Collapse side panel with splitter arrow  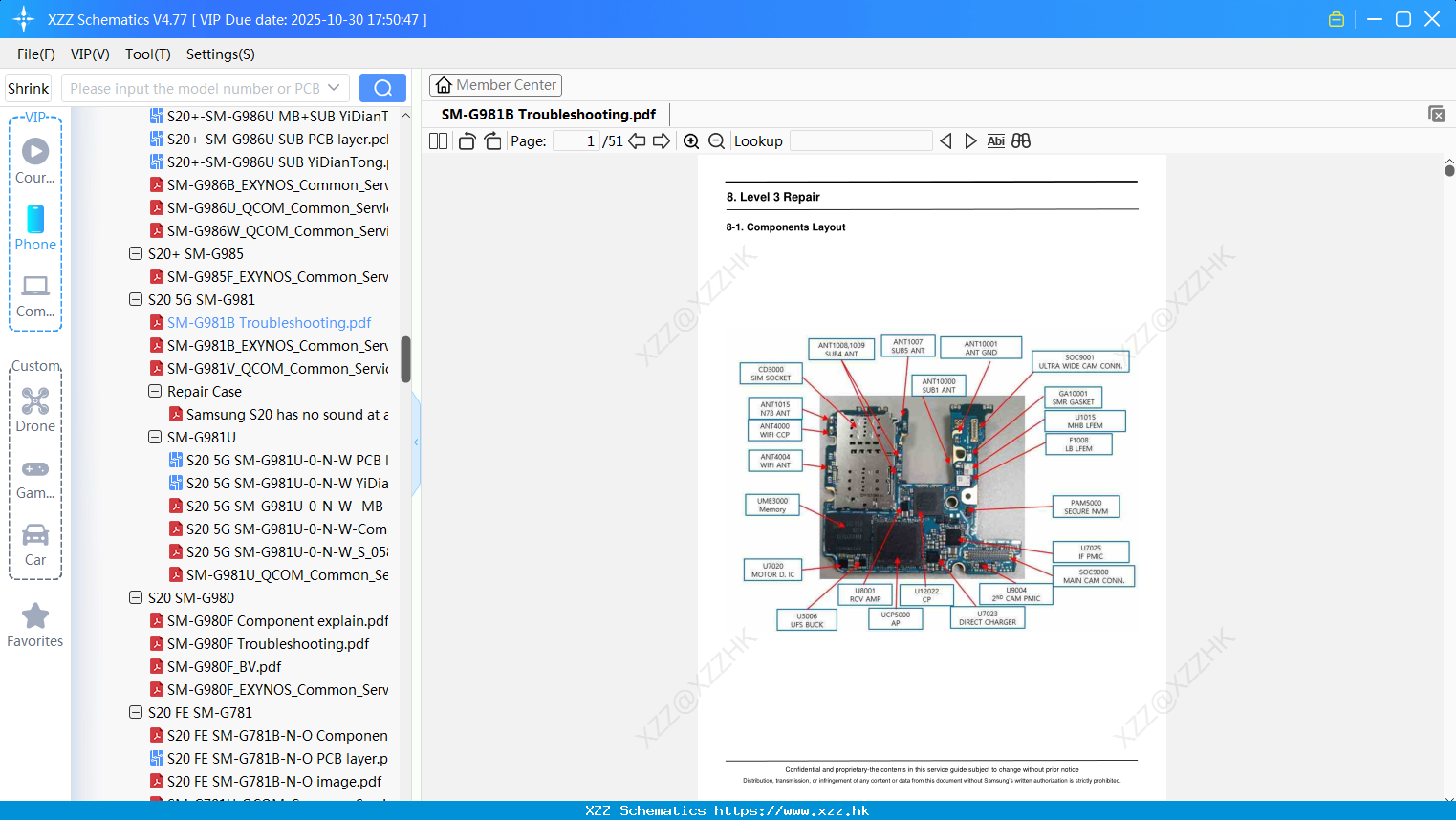416,442
